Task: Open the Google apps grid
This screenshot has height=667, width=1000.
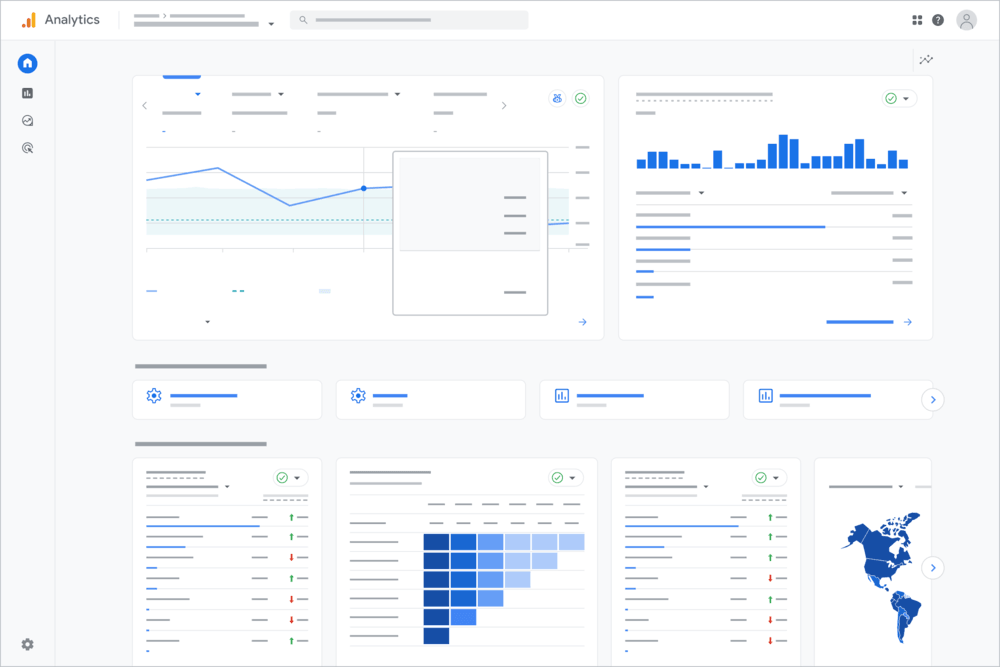Action: coord(916,19)
